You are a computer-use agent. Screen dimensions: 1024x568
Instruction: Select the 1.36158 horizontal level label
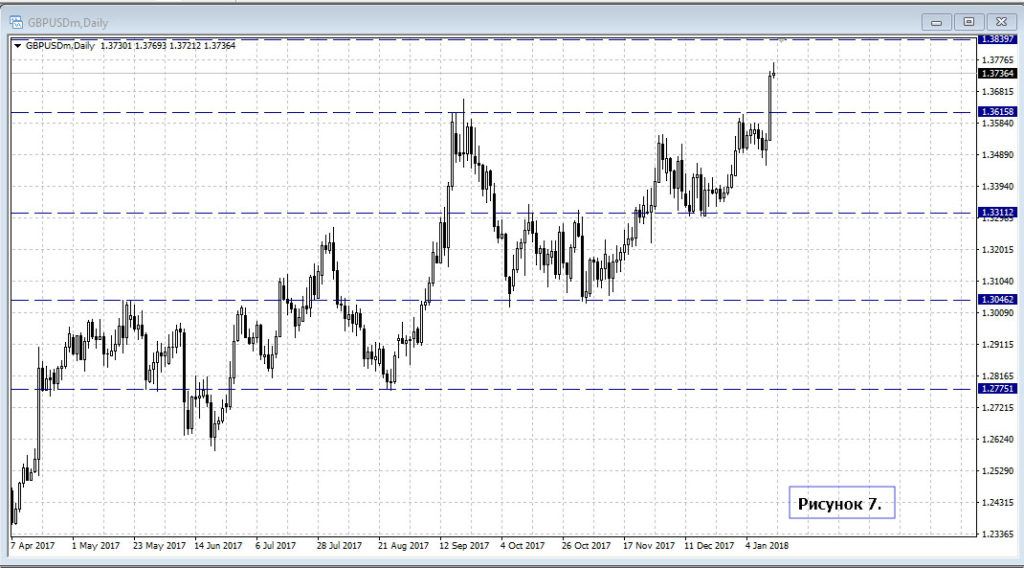coord(998,112)
